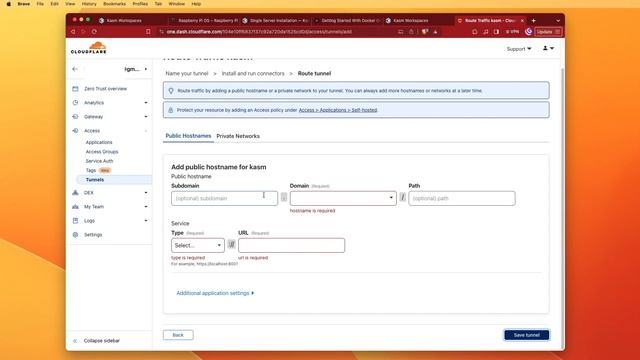Open the Profiles menu in menu bar
640x360 pixels.
(x=140, y=4)
